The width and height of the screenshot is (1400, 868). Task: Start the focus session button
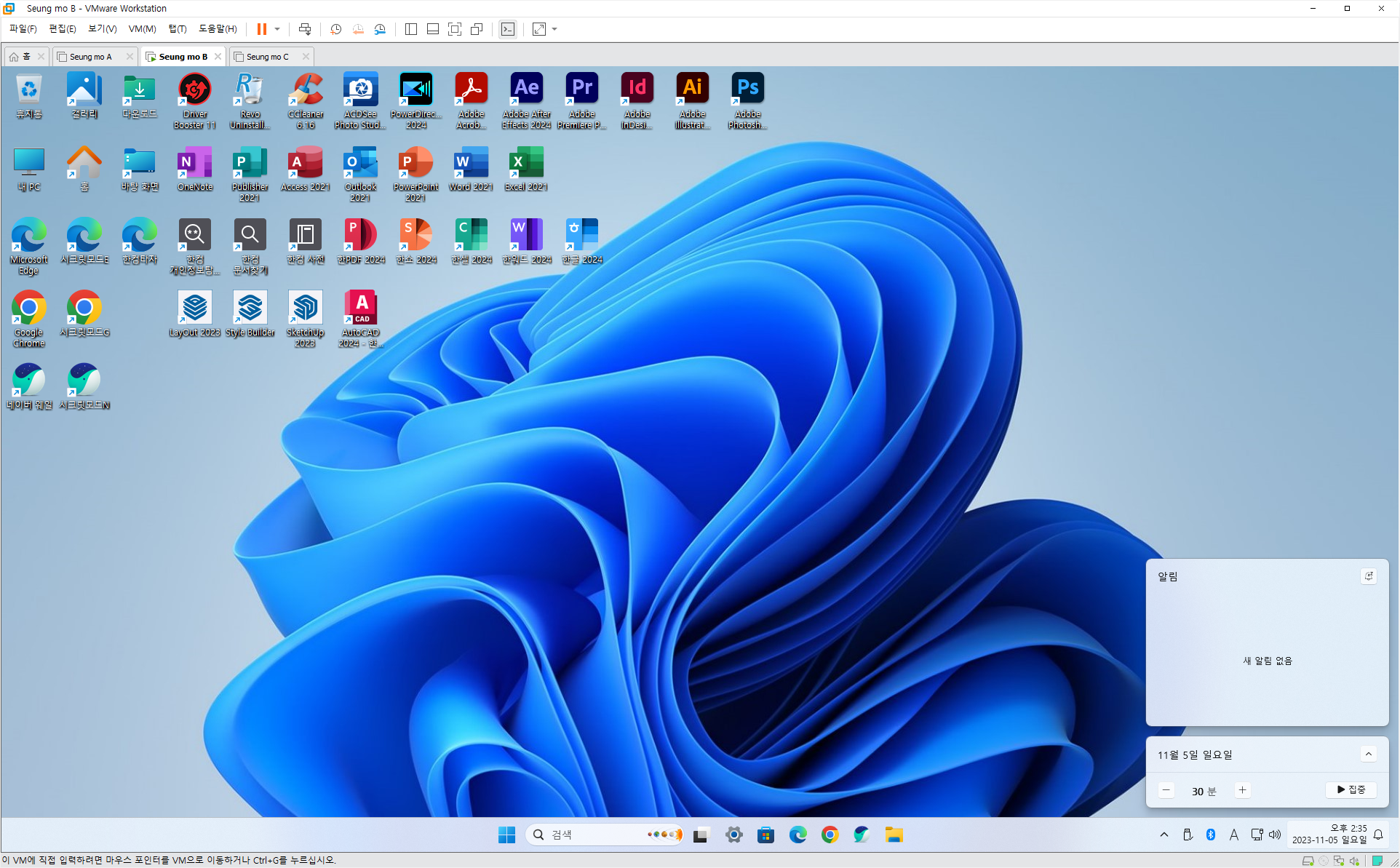pyautogui.click(x=1351, y=790)
